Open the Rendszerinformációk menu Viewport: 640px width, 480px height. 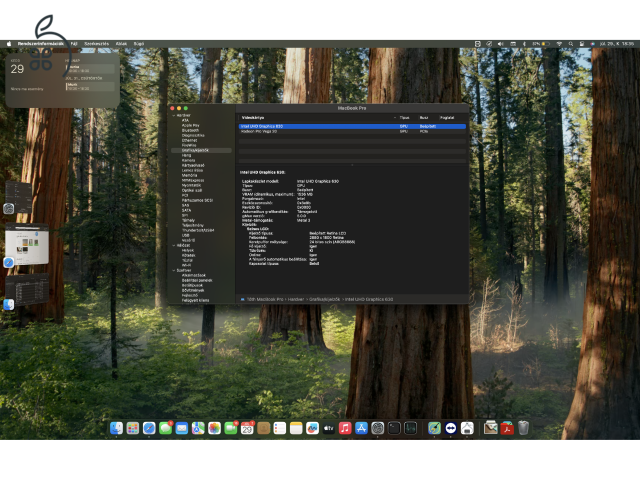41,44
